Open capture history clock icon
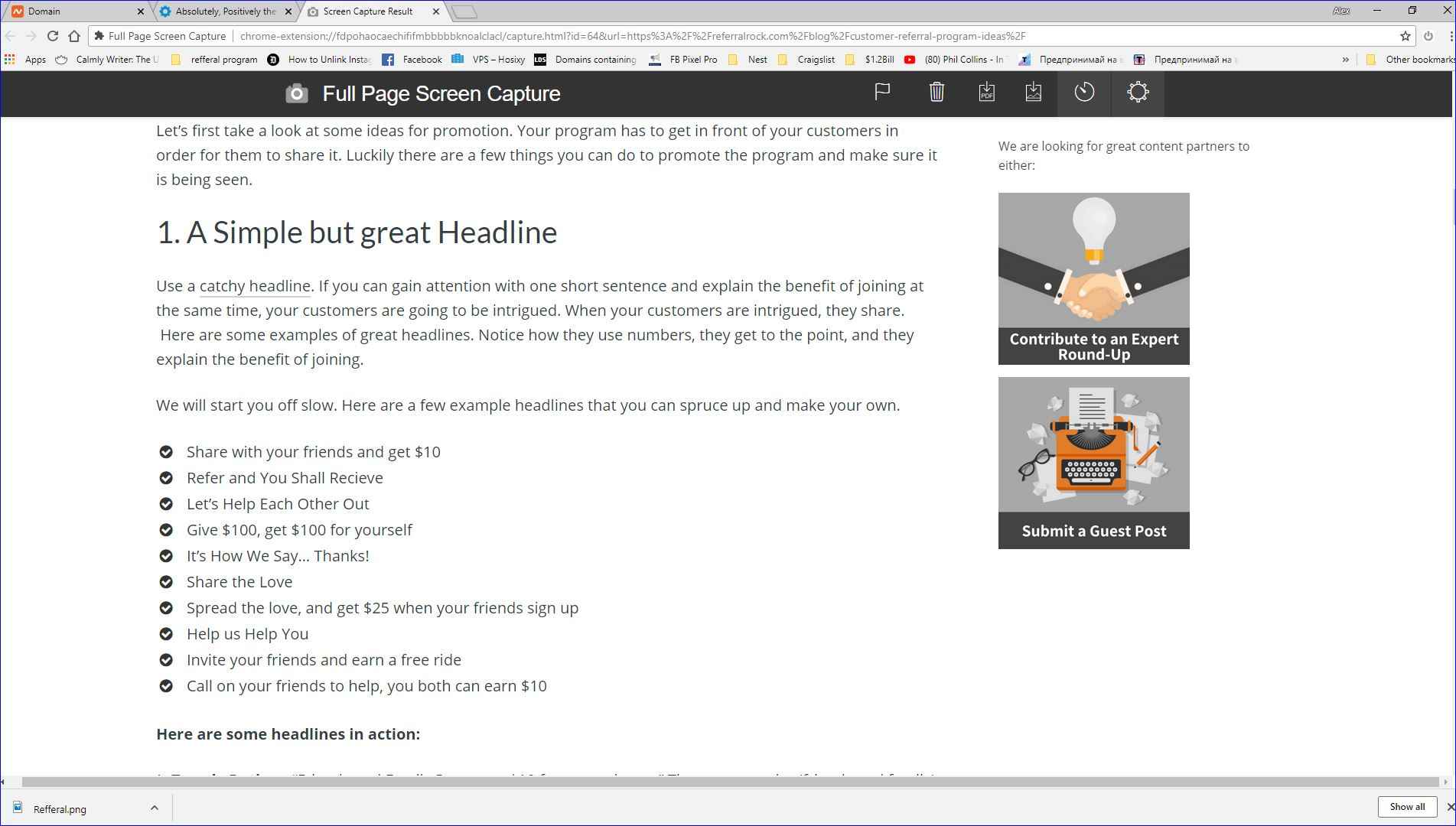This screenshot has width=1456, height=826. point(1084,93)
